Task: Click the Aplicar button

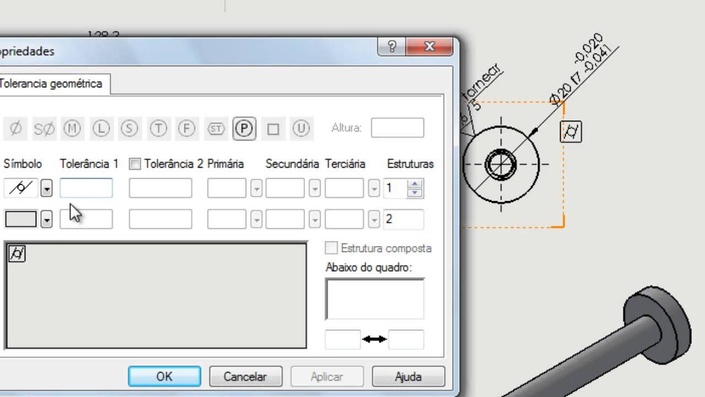Action: tap(327, 376)
